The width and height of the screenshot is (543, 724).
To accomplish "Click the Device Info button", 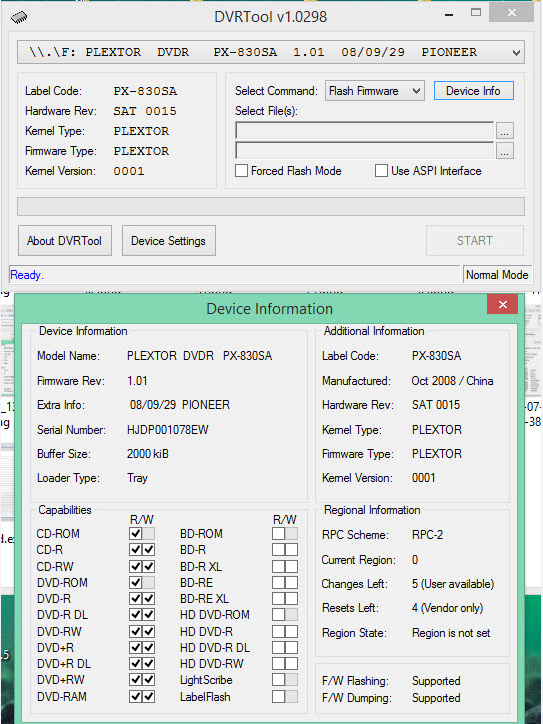I will [473, 91].
